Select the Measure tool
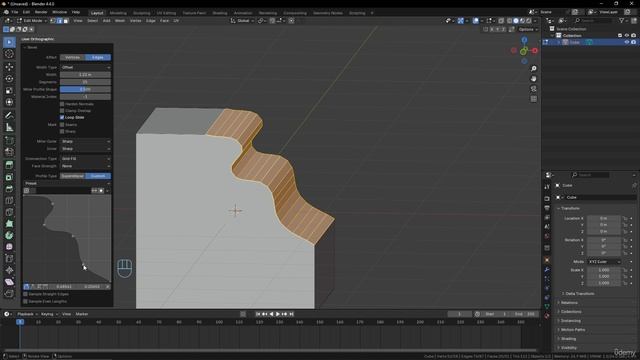640x360 pixels. 9,127
